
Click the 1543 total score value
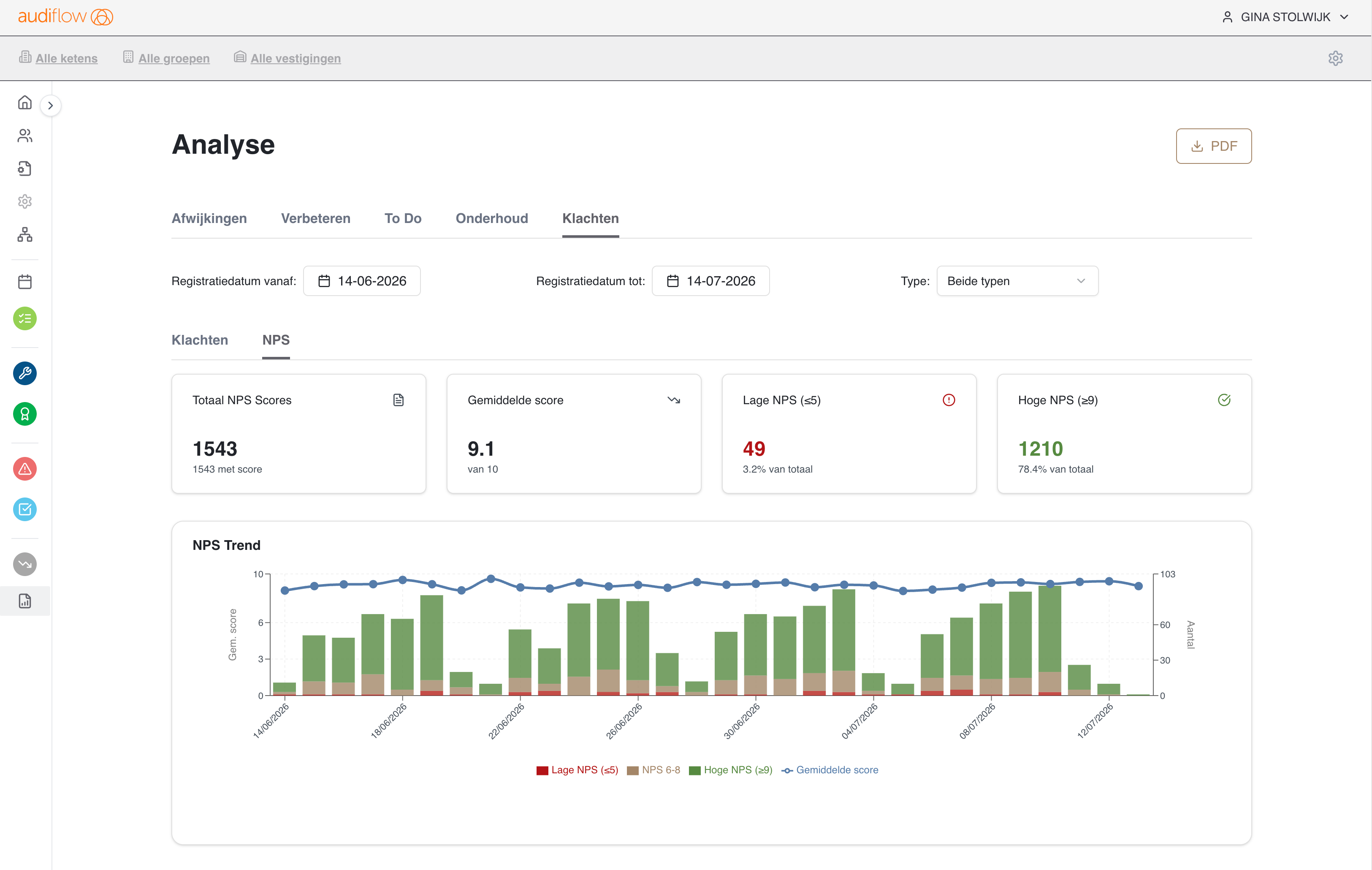(x=215, y=449)
